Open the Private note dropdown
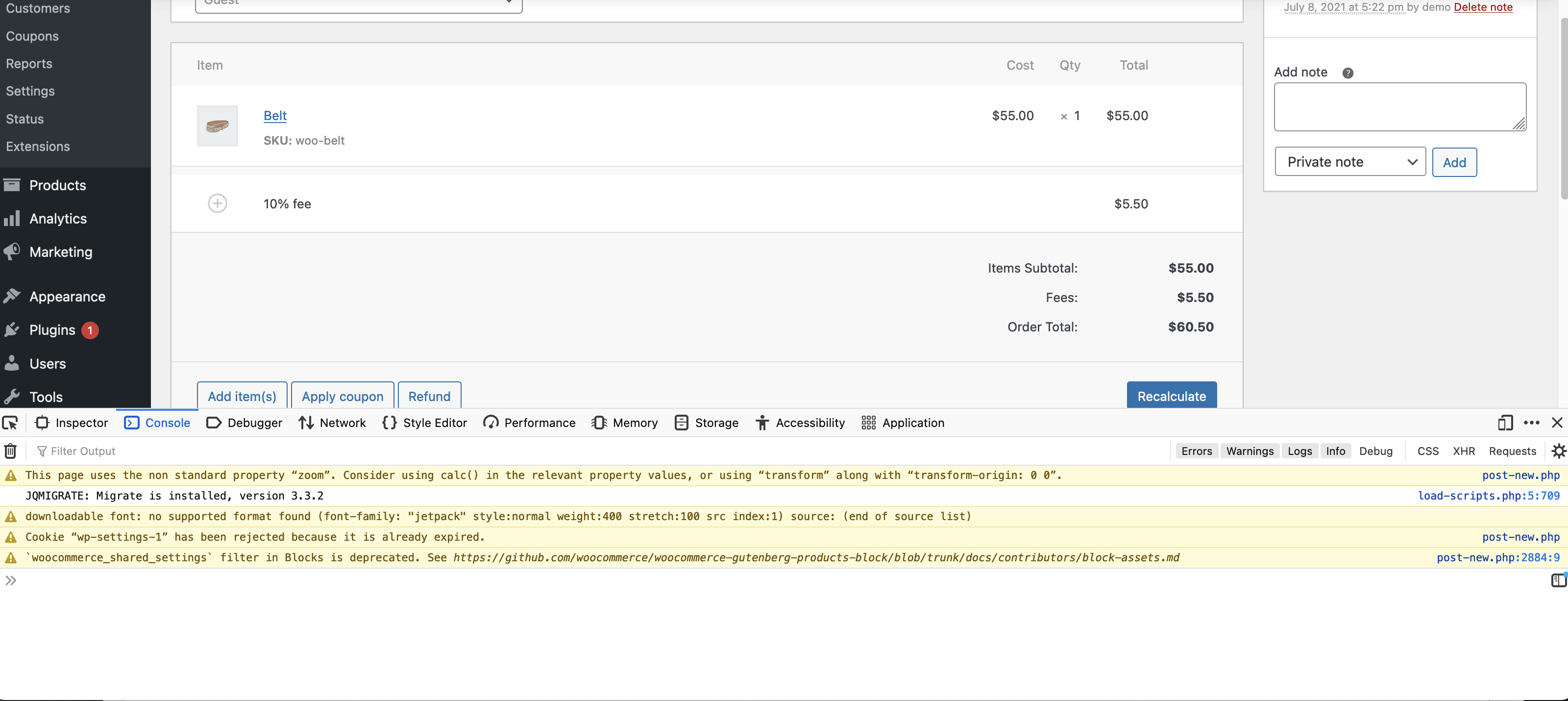This screenshot has height=701, width=1568. (x=1350, y=161)
